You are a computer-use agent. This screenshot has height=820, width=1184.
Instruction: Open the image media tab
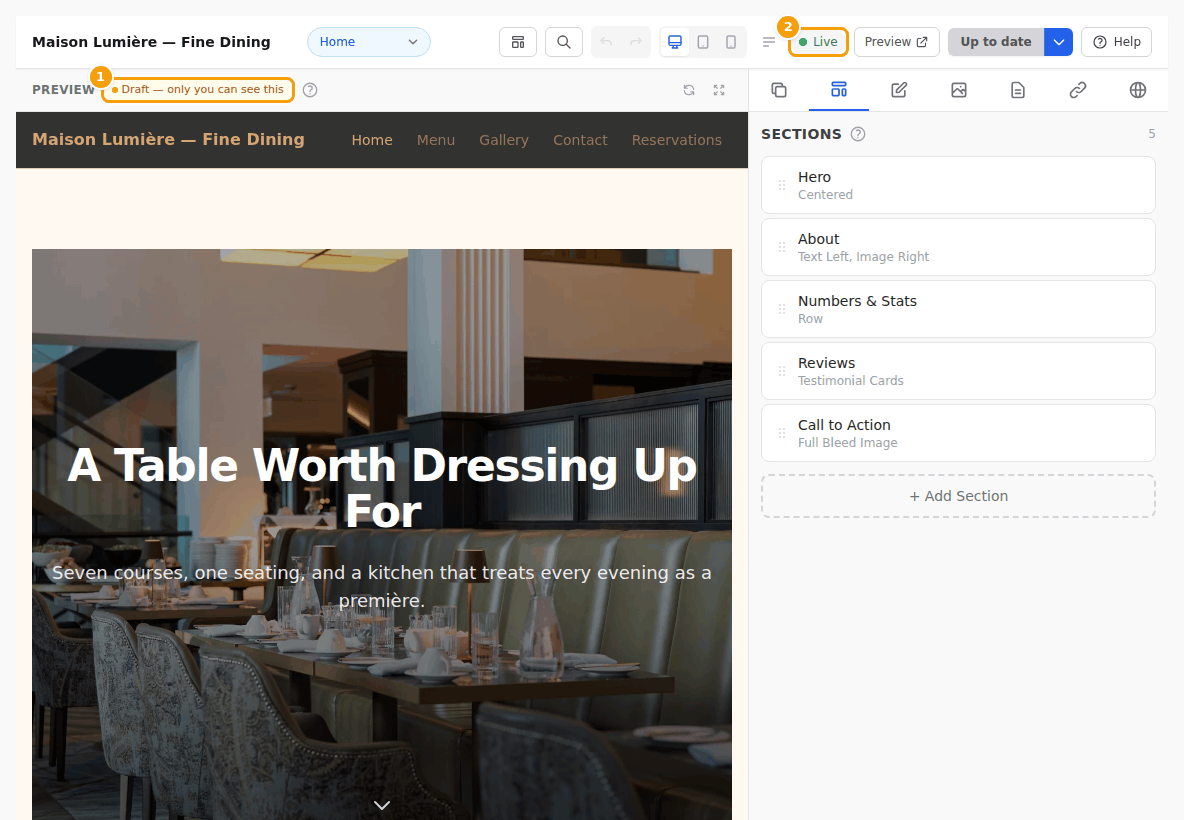pos(958,90)
